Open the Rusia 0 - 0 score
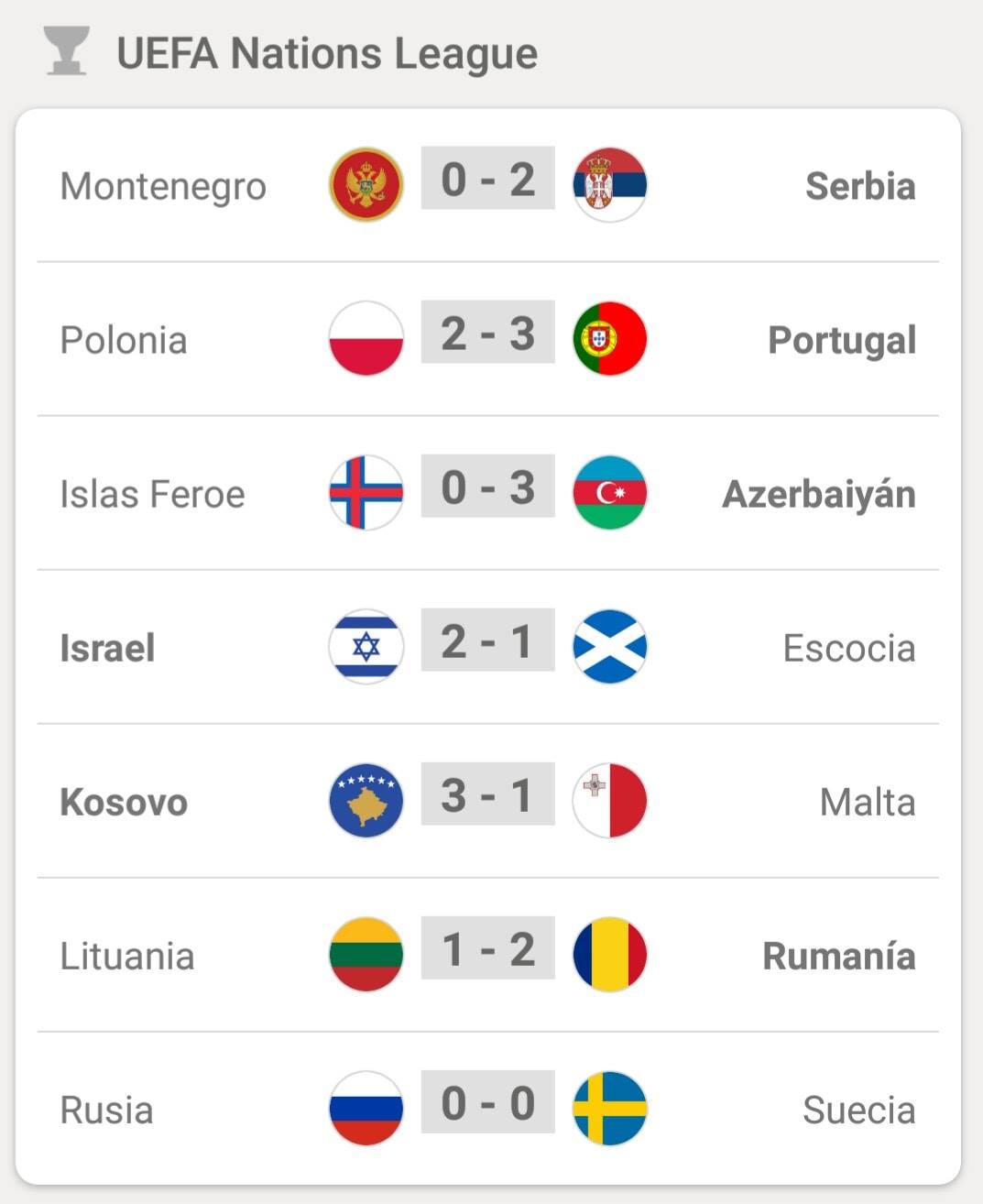Screen dimensions: 983x1204 pyautogui.click(x=488, y=1101)
